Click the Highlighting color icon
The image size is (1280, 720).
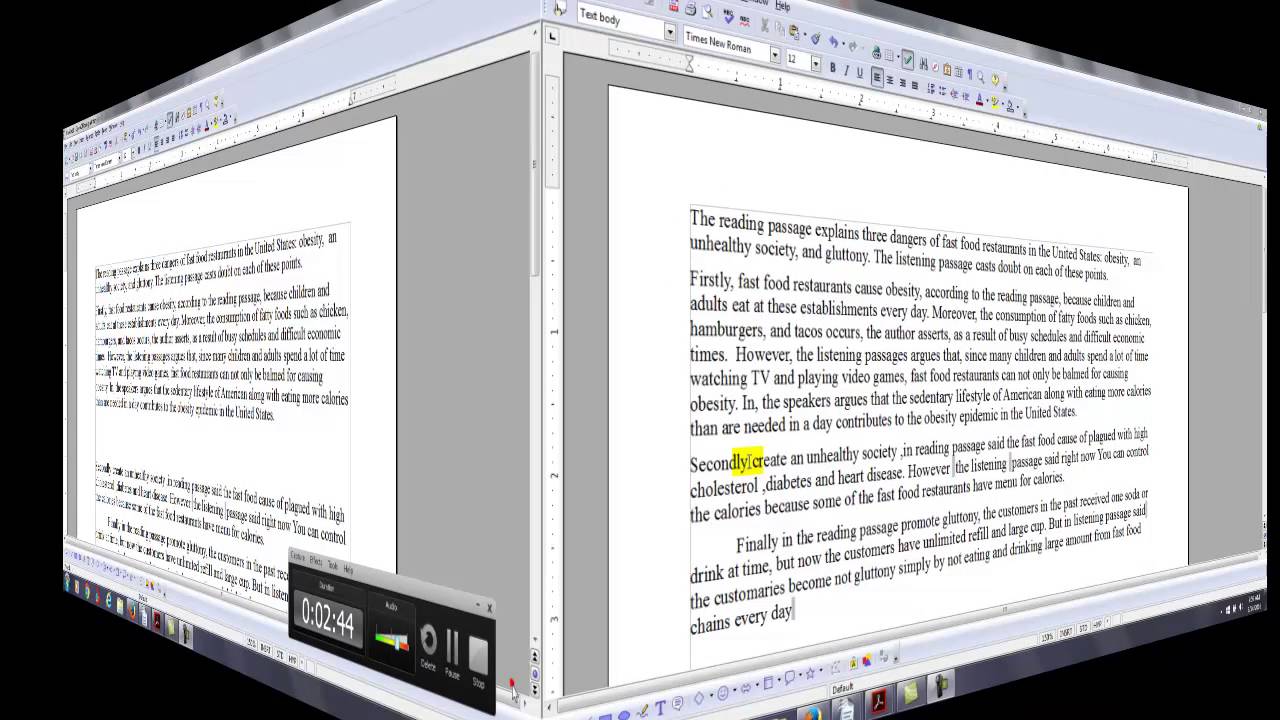tap(995, 103)
